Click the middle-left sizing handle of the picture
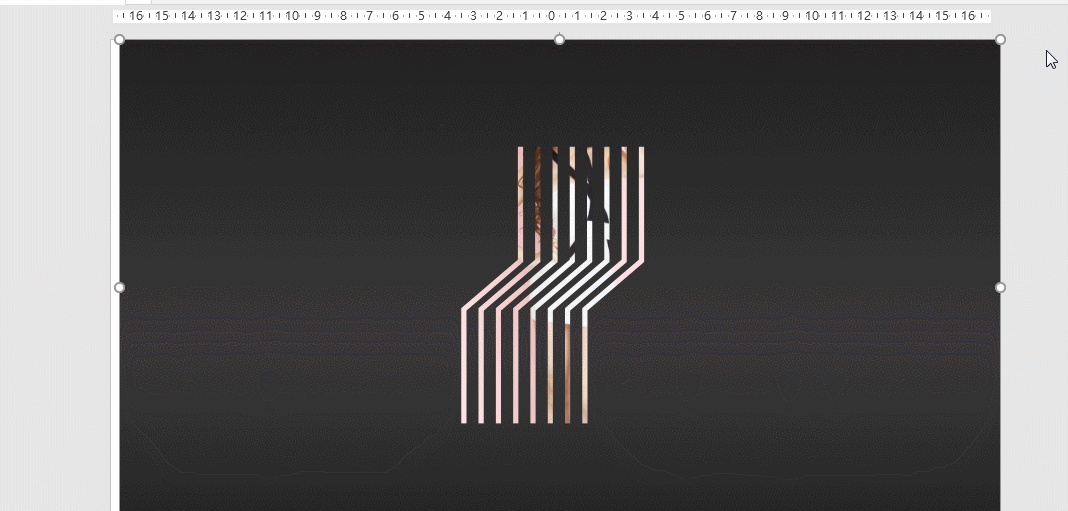 [120, 288]
